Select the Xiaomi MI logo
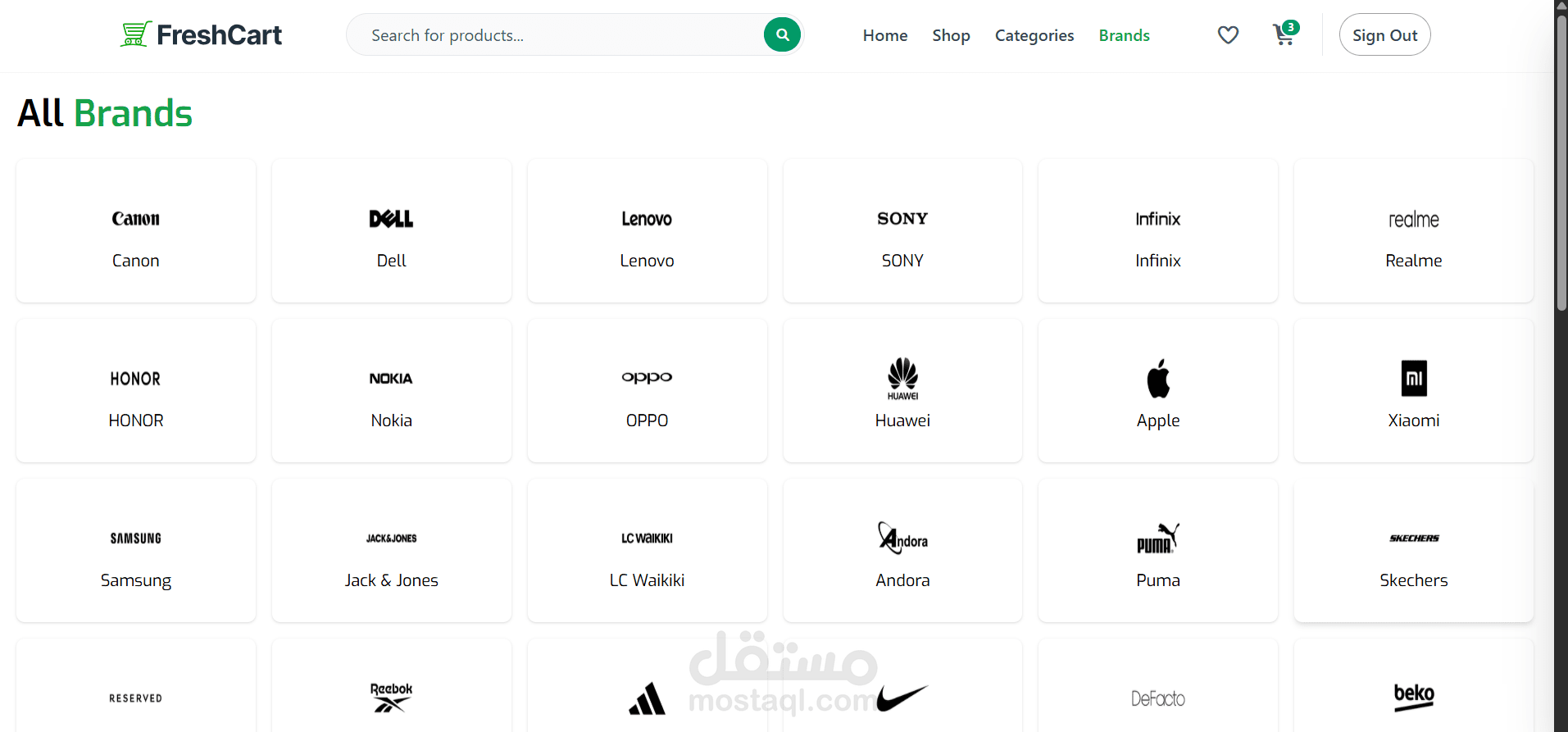The width and height of the screenshot is (1568, 732). (1414, 378)
